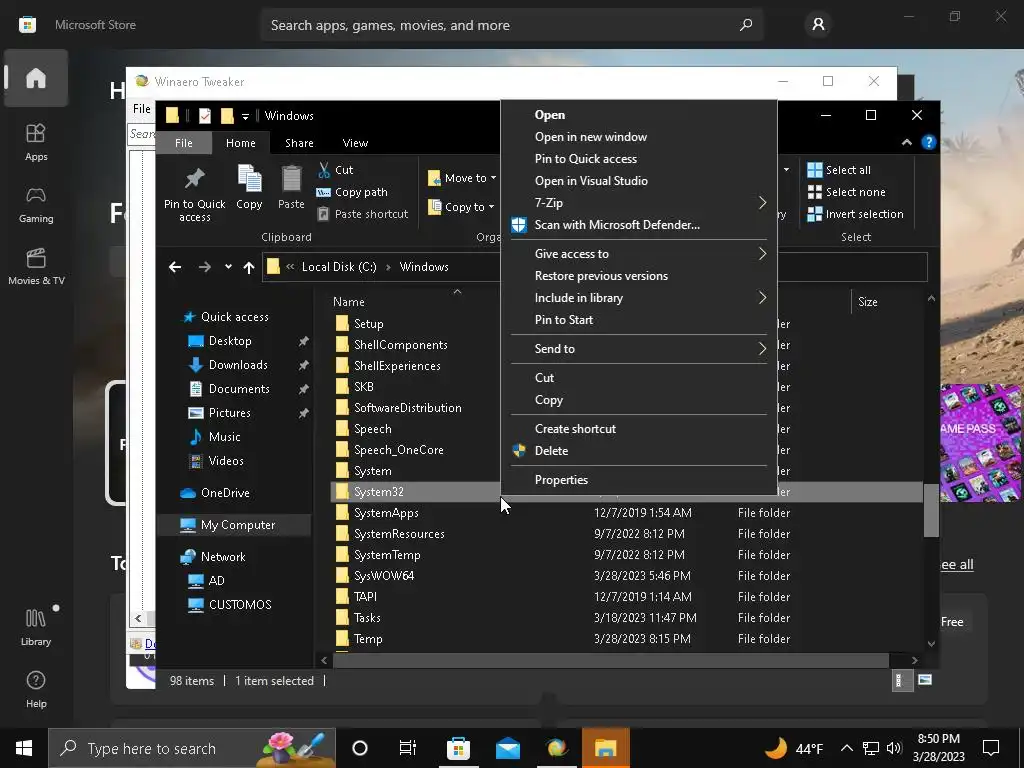Go up one folder level arrow
The width and height of the screenshot is (1024, 768).
coord(249,267)
